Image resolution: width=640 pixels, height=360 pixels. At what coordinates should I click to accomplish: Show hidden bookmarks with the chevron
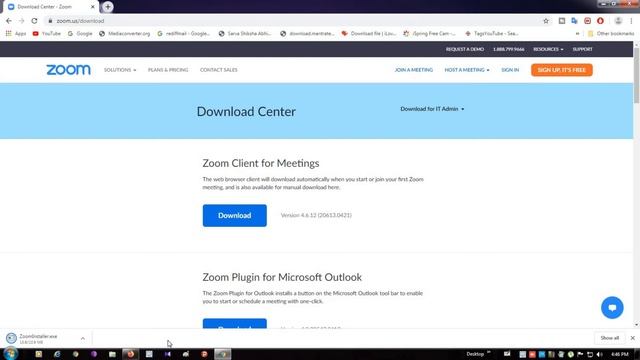(x=577, y=33)
